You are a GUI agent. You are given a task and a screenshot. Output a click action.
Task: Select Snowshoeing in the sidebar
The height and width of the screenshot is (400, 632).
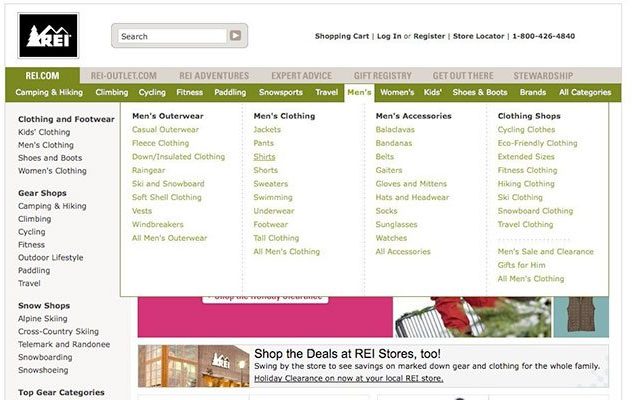(43, 370)
